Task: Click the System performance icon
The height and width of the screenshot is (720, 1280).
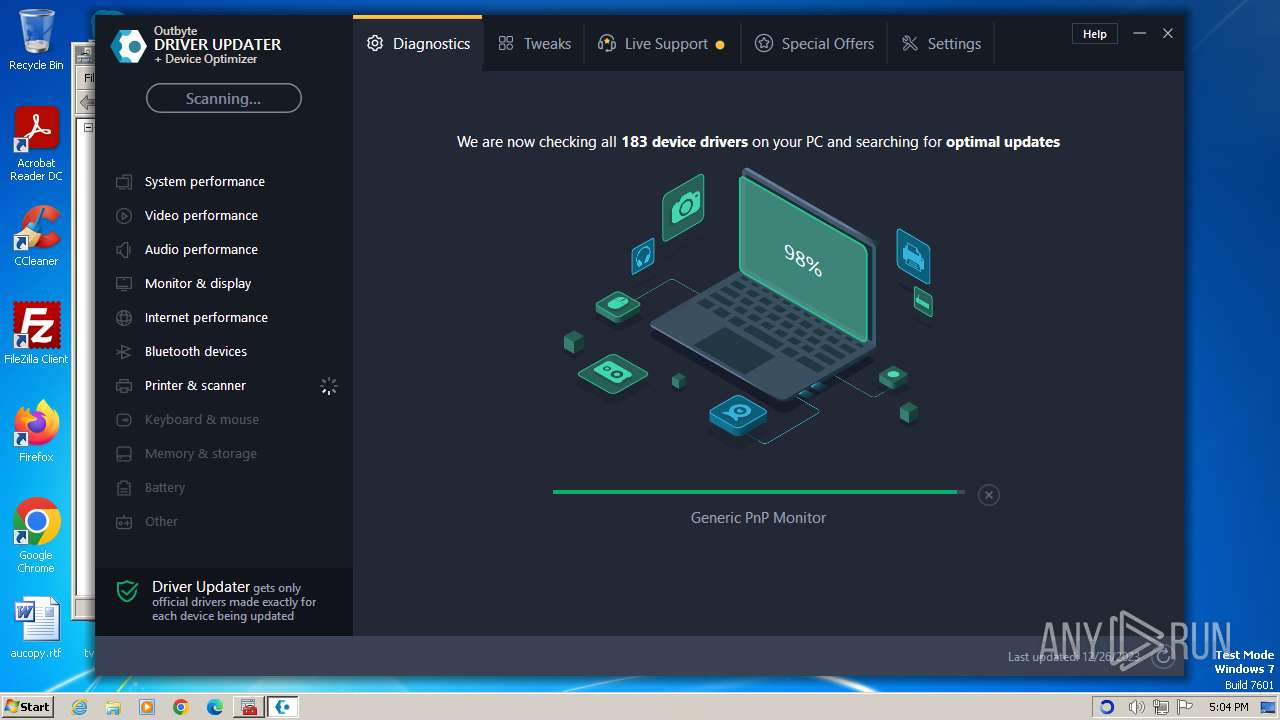Action: pos(124,182)
